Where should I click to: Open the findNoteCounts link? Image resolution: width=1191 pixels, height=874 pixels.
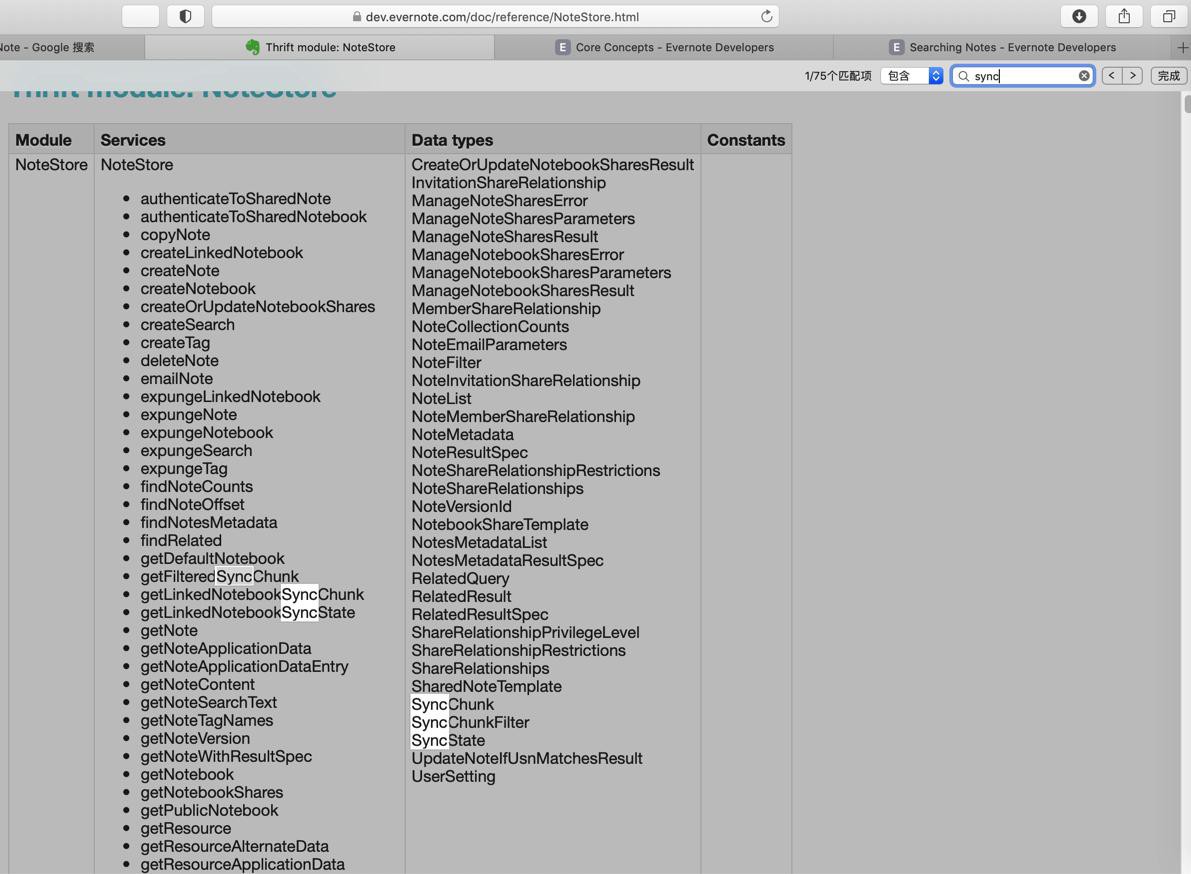pos(196,487)
